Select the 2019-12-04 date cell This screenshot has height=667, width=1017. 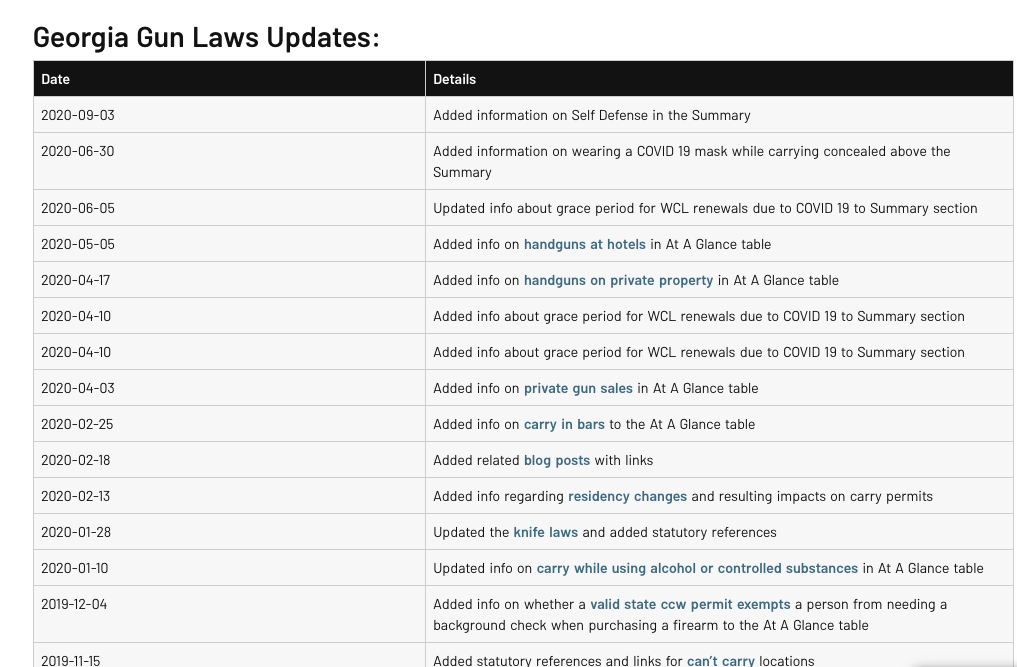pos(230,614)
